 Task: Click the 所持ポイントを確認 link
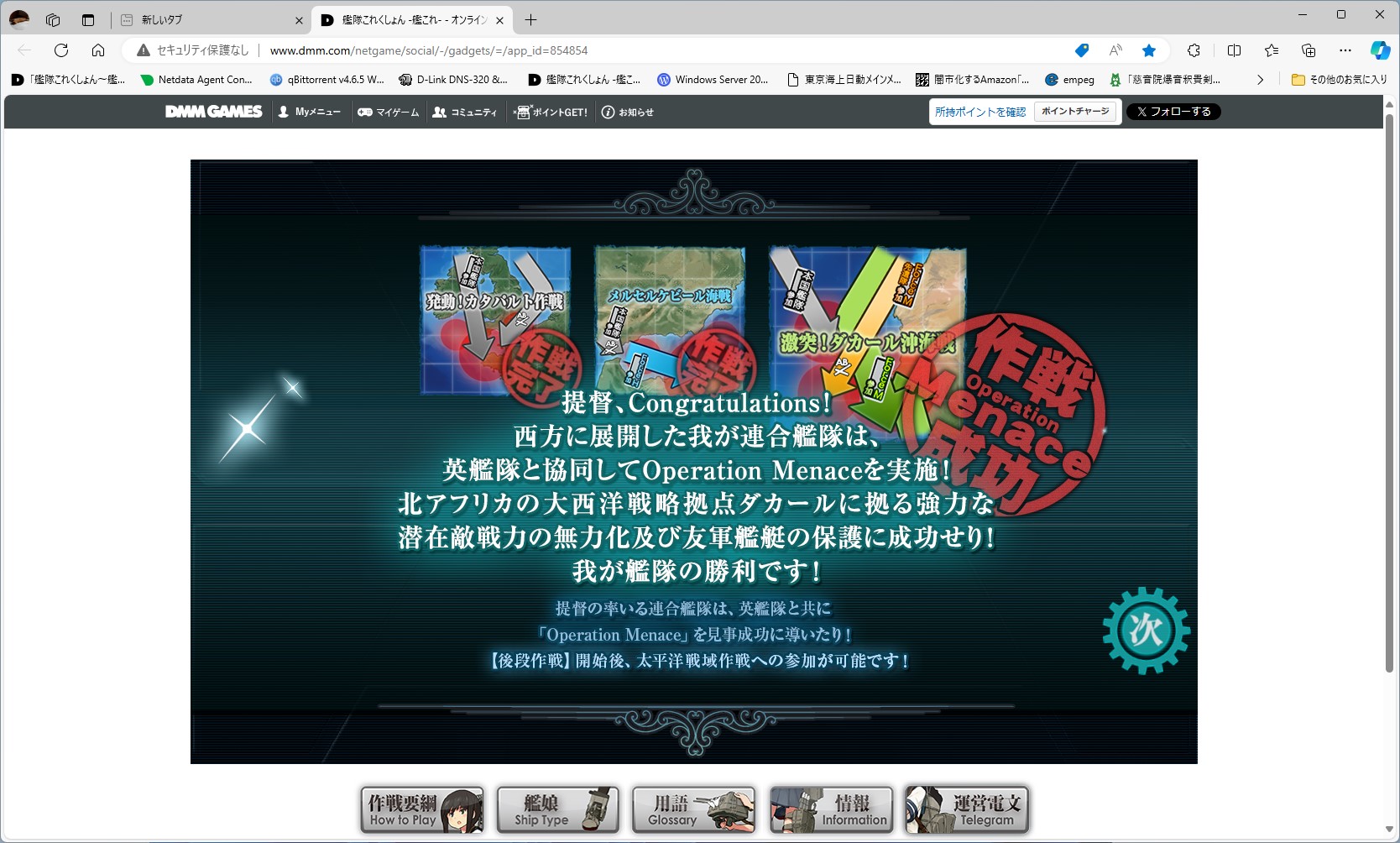980,112
